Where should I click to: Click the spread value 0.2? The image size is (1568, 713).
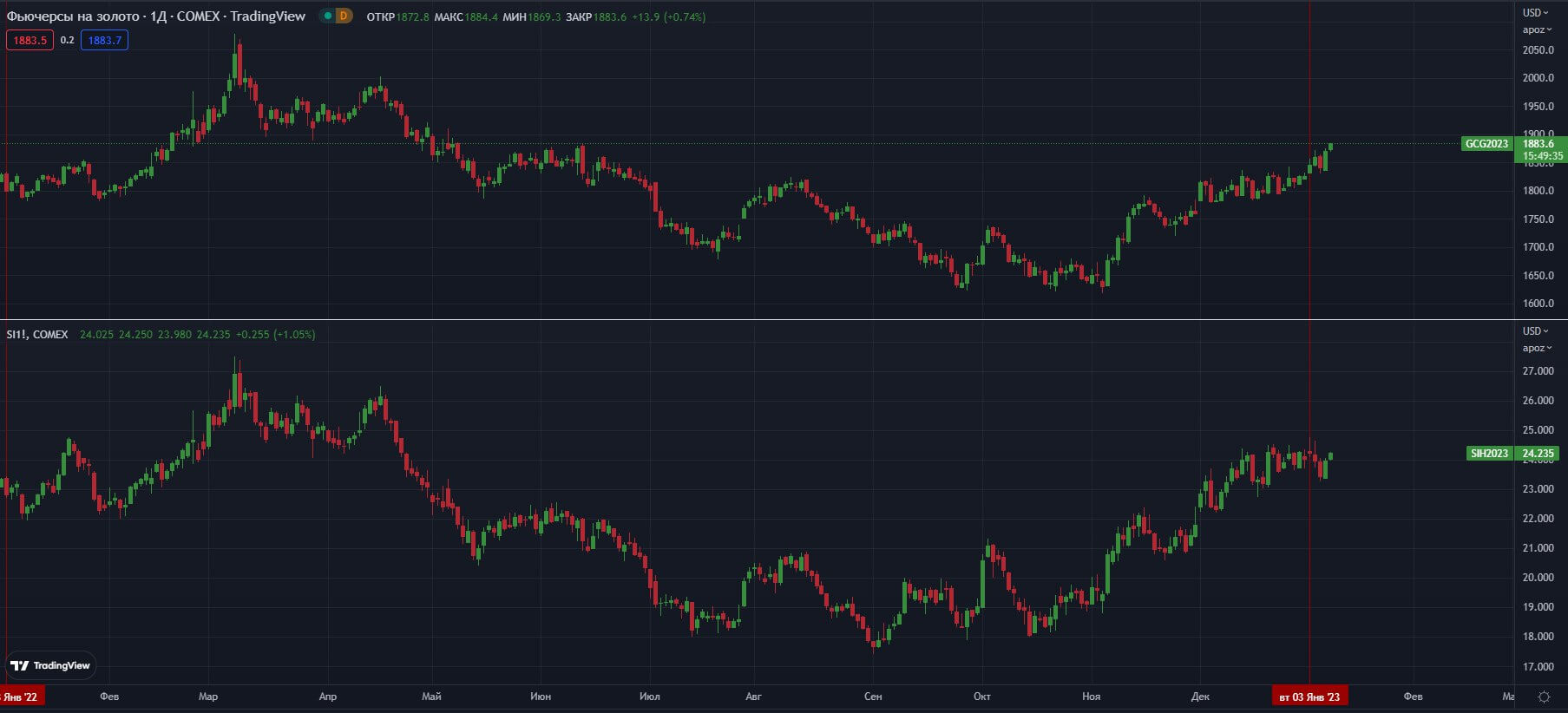click(67, 40)
